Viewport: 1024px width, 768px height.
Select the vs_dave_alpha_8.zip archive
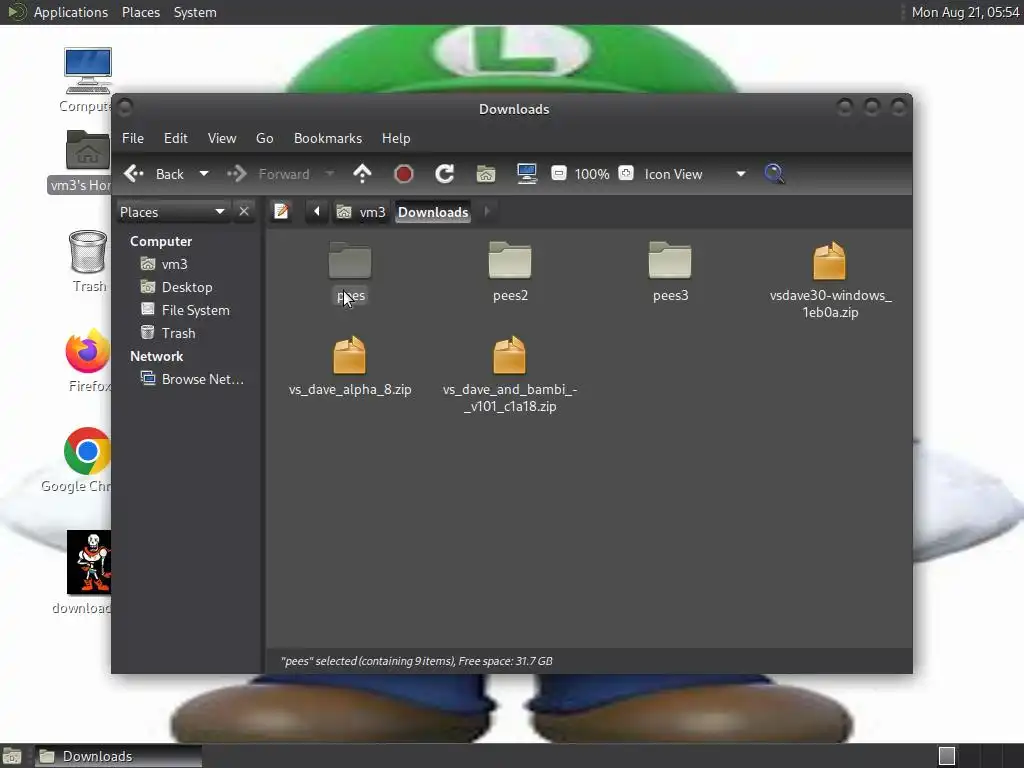coord(350,366)
